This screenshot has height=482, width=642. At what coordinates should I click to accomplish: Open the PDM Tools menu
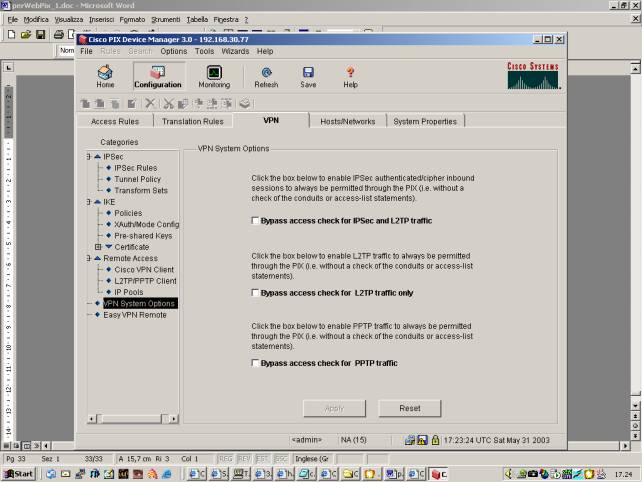(x=204, y=51)
